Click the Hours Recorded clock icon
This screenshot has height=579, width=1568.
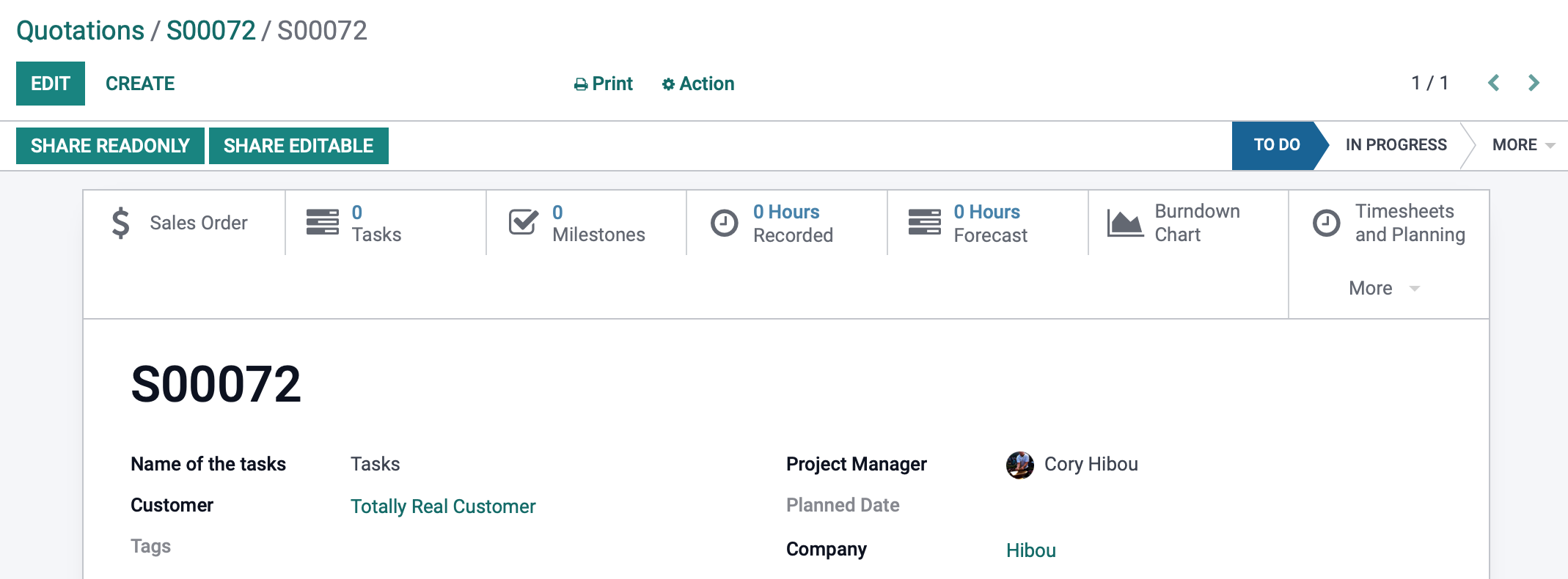coord(725,223)
